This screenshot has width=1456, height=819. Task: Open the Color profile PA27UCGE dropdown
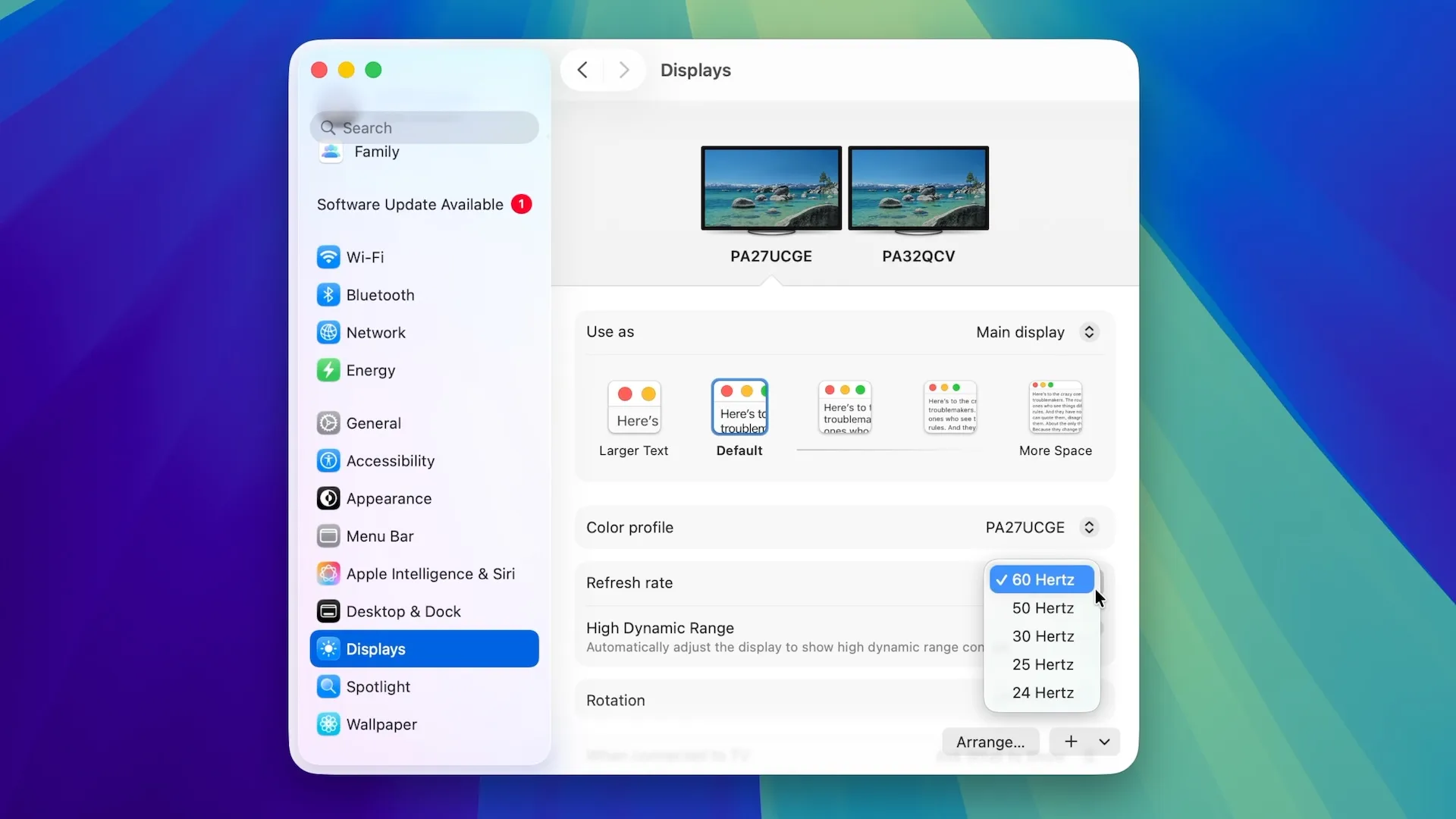coord(1089,527)
